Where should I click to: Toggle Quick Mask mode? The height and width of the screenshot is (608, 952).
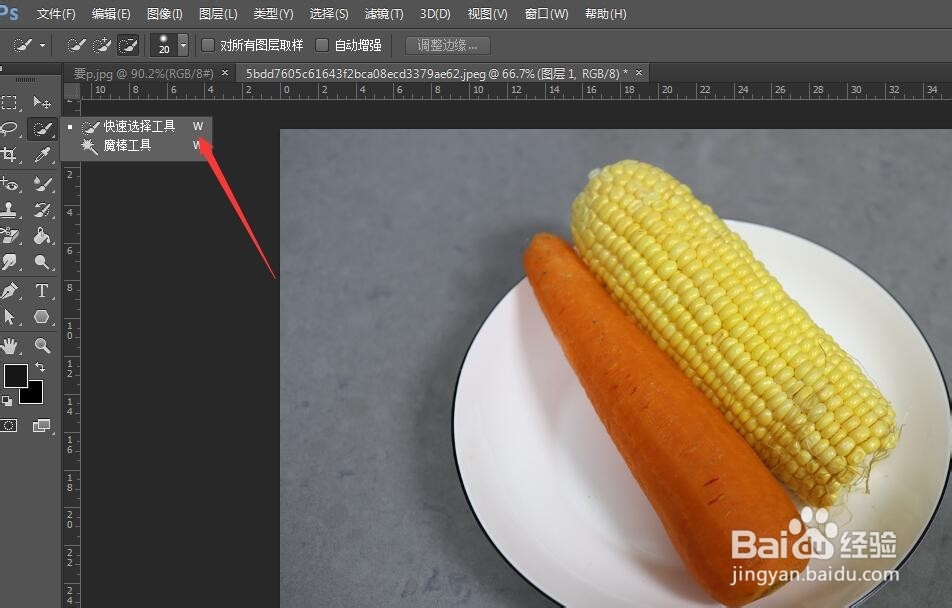[9, 425]
